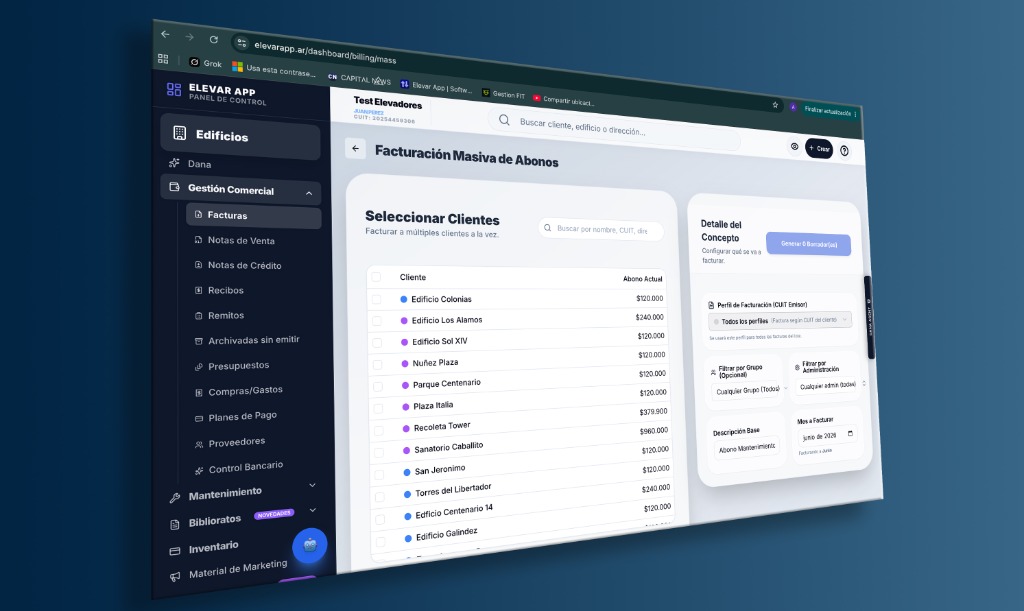Viewport: 1024px width, 611px height.
Task: Expand the Mantenimiento section chevron
Action: [x=312, y=485]
